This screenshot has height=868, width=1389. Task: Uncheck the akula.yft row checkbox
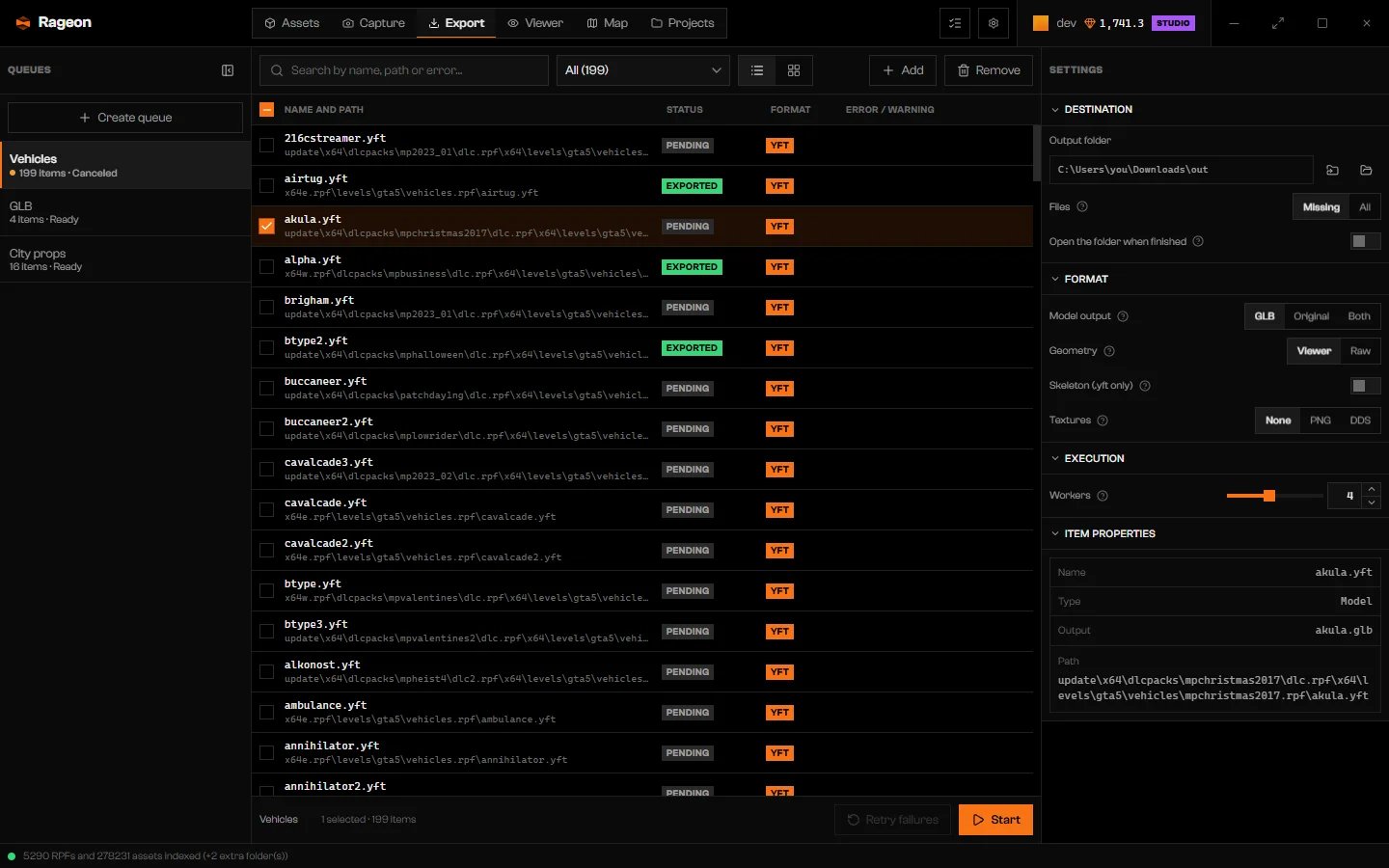point(267,227)
